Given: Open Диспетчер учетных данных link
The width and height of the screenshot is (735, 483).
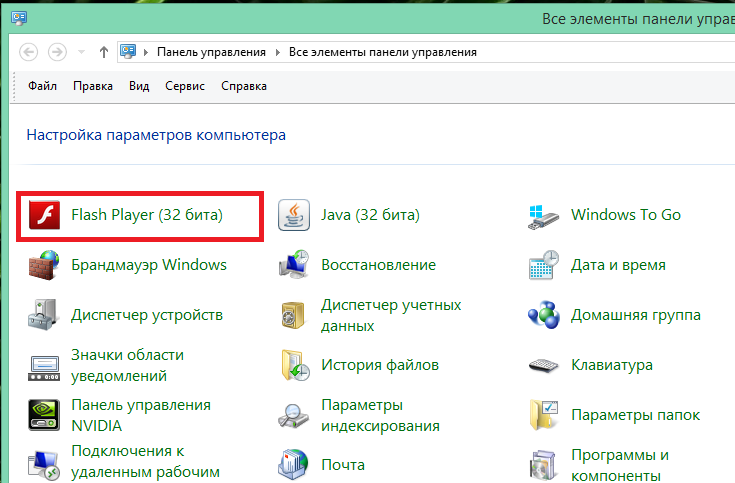Looking at the screenshot, I should [x=391, y=315].
